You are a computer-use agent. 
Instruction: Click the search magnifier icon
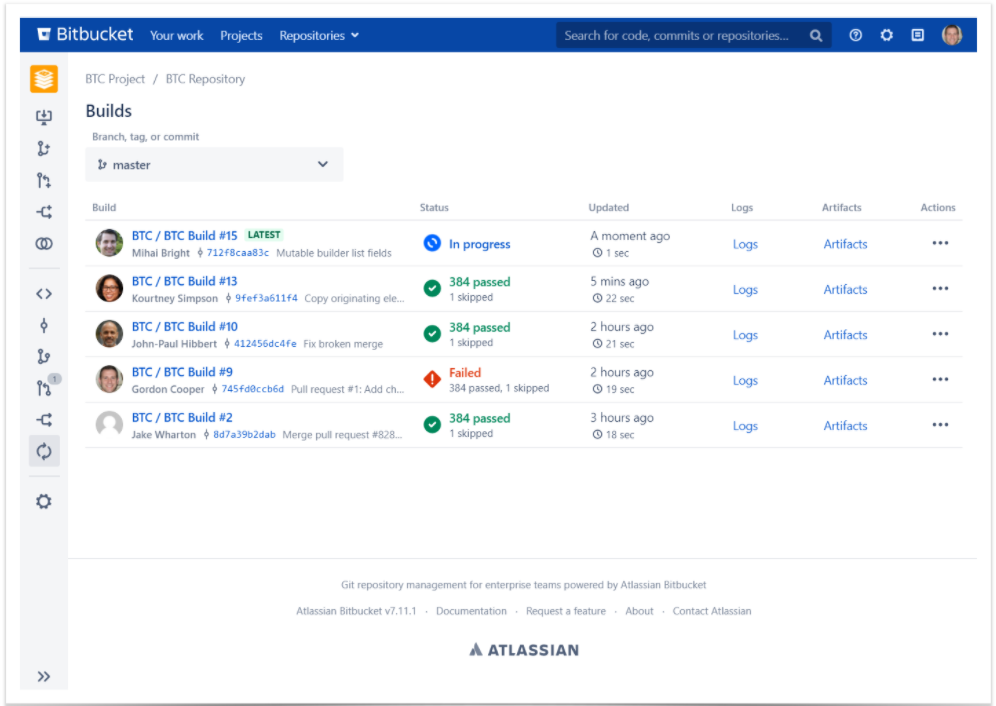816,36
